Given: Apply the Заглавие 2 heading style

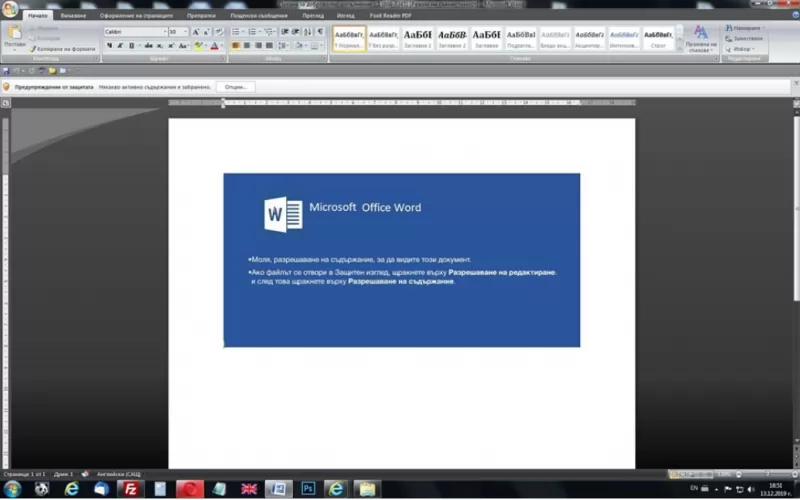Looking at the screenshot, I should click(452, 38).
